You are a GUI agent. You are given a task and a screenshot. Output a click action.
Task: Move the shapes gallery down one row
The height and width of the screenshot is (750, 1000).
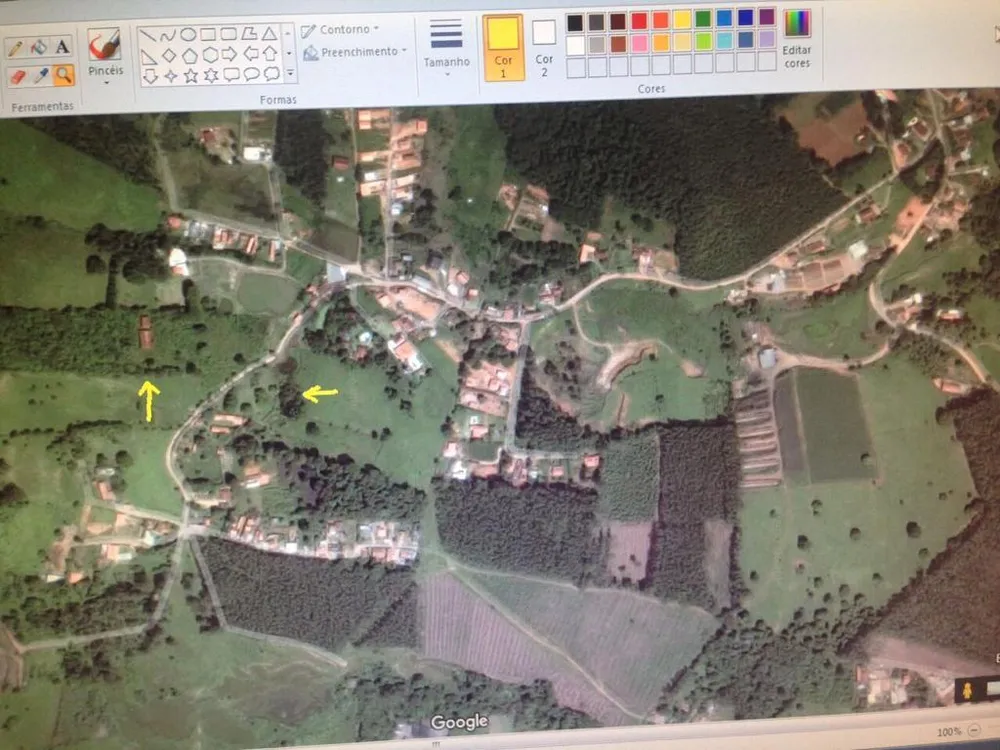coord(289,53)
